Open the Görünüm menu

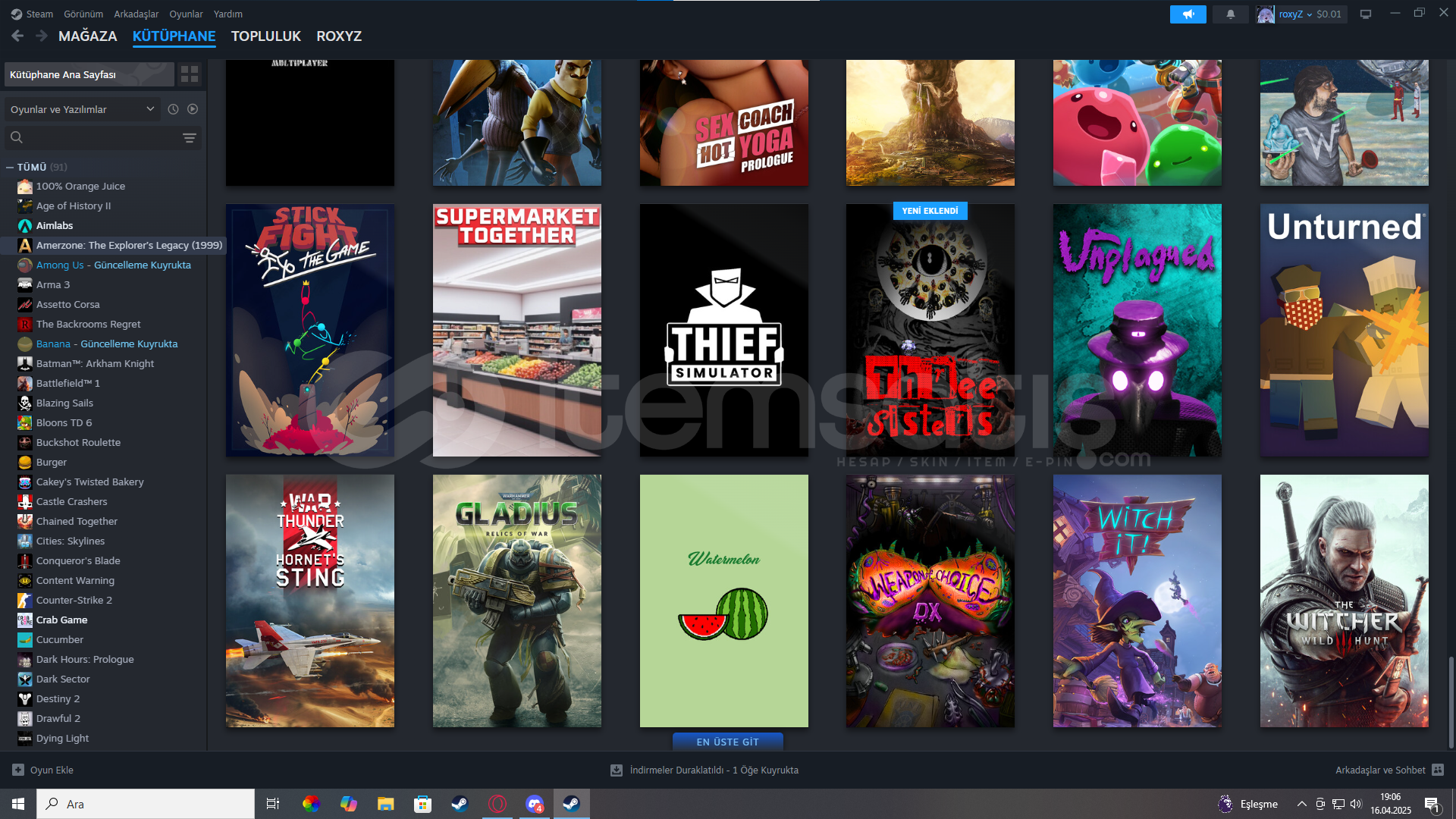point(83,14)
